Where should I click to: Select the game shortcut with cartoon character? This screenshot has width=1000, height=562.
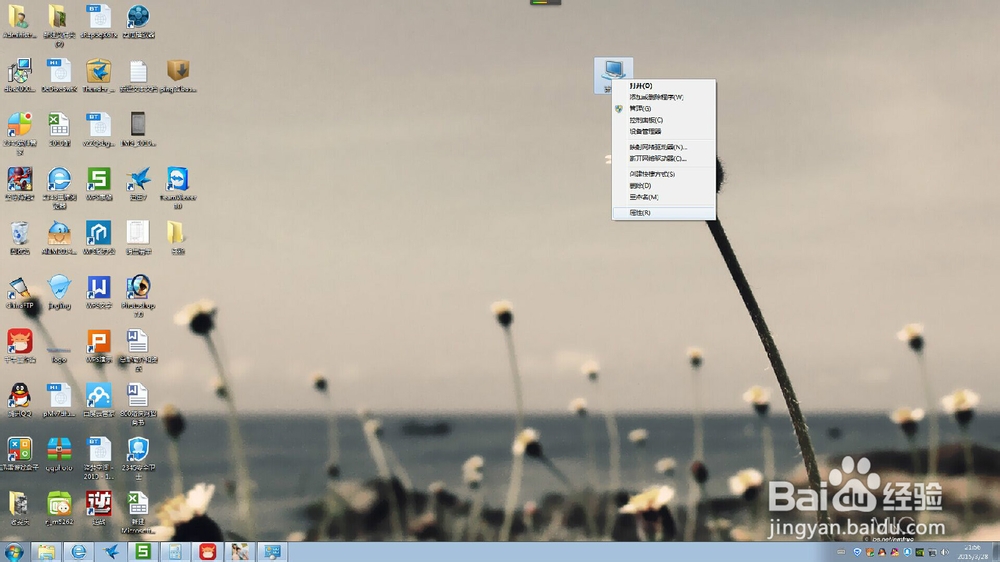coord(19,183)
